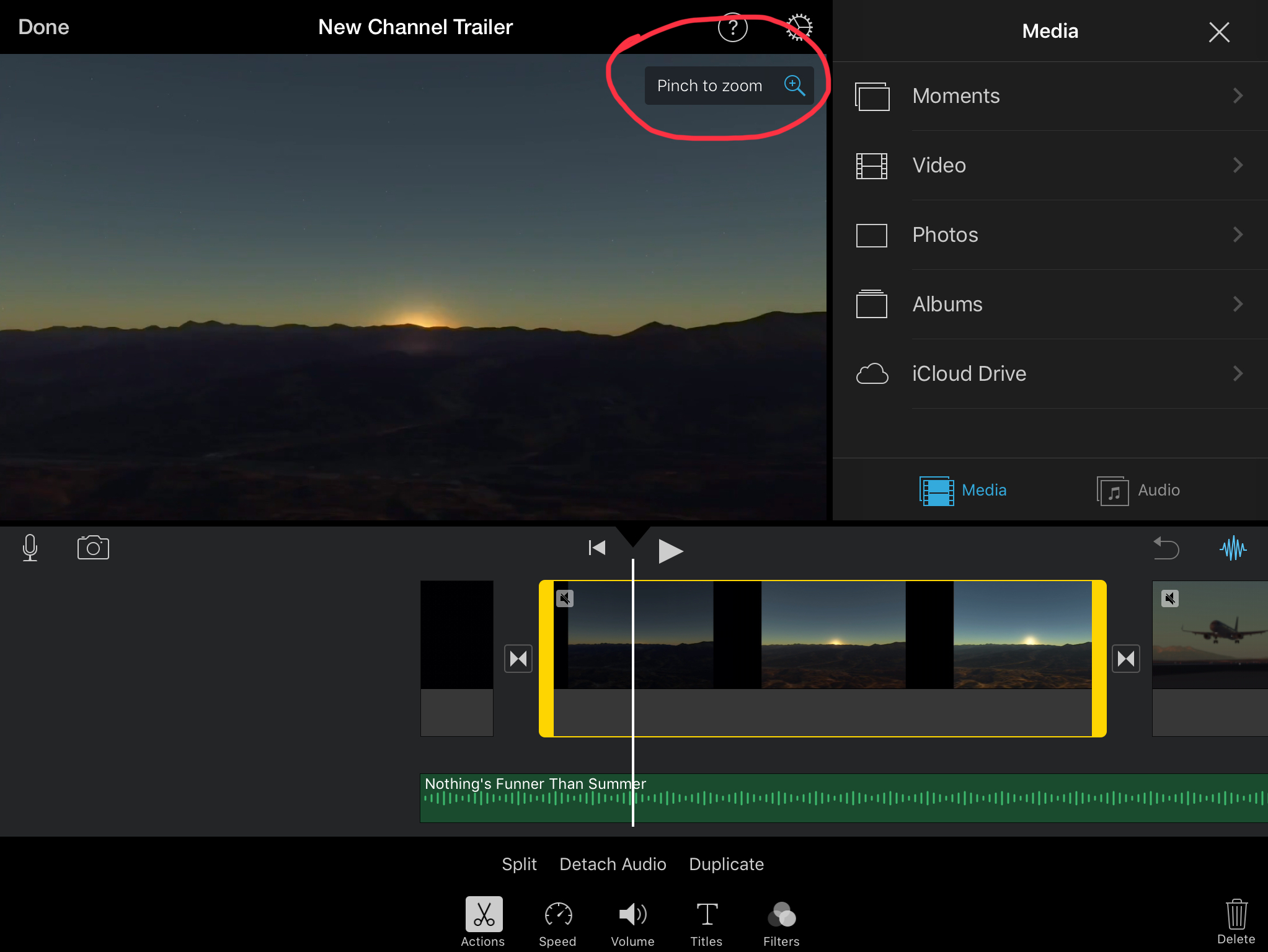1268x952 pixels.
Task: Switch to the Audio tab
Action: click(1138, 491)
